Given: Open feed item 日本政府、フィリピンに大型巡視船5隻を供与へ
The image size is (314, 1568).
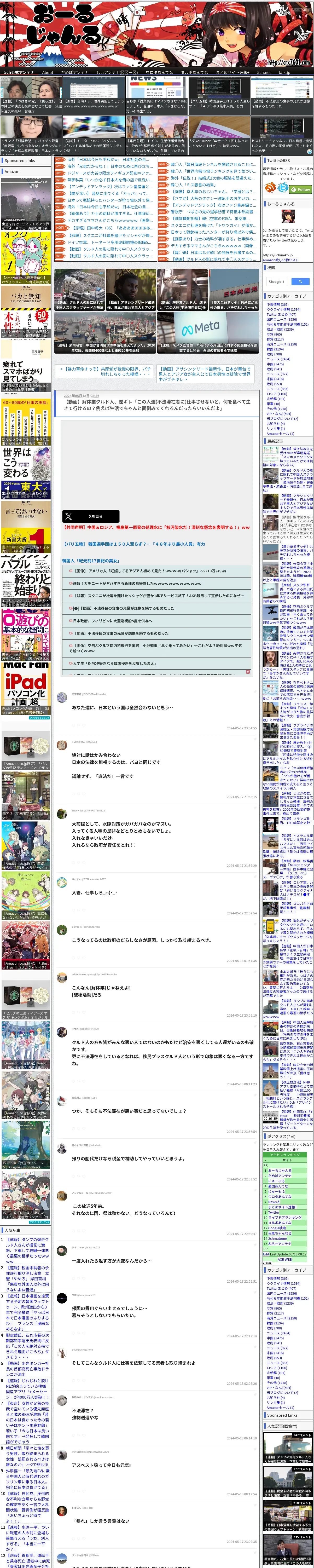Looking at the screenshot, I should (157, 621).
